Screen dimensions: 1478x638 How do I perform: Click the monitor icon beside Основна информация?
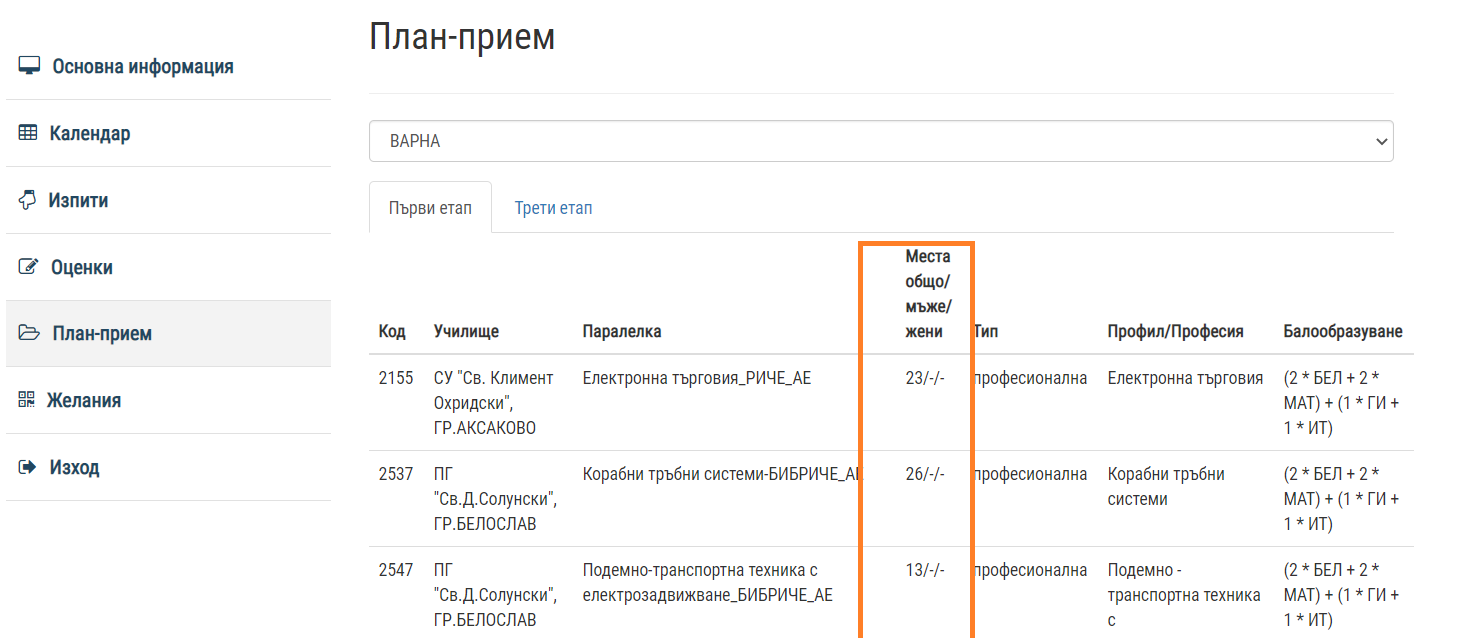point(29,67)
